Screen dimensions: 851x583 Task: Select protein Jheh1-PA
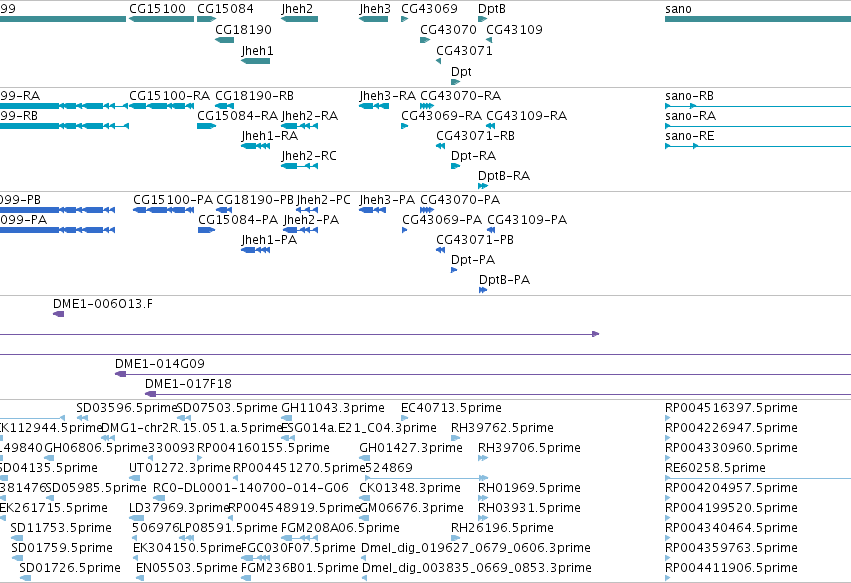point(269,240)
